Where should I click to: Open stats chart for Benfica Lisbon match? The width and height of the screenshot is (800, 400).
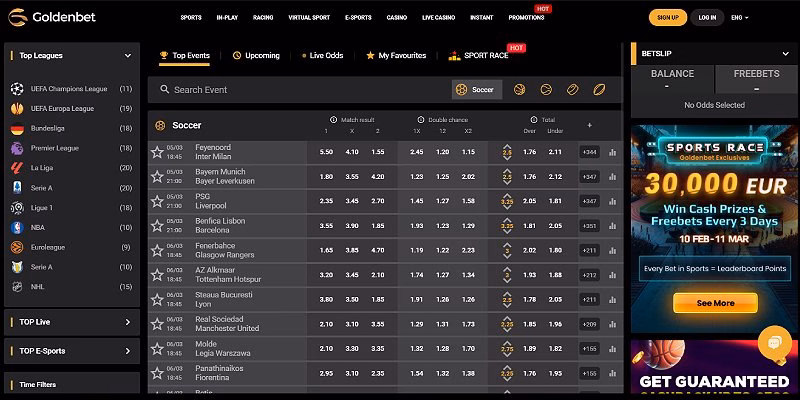[x=612, y=226]
